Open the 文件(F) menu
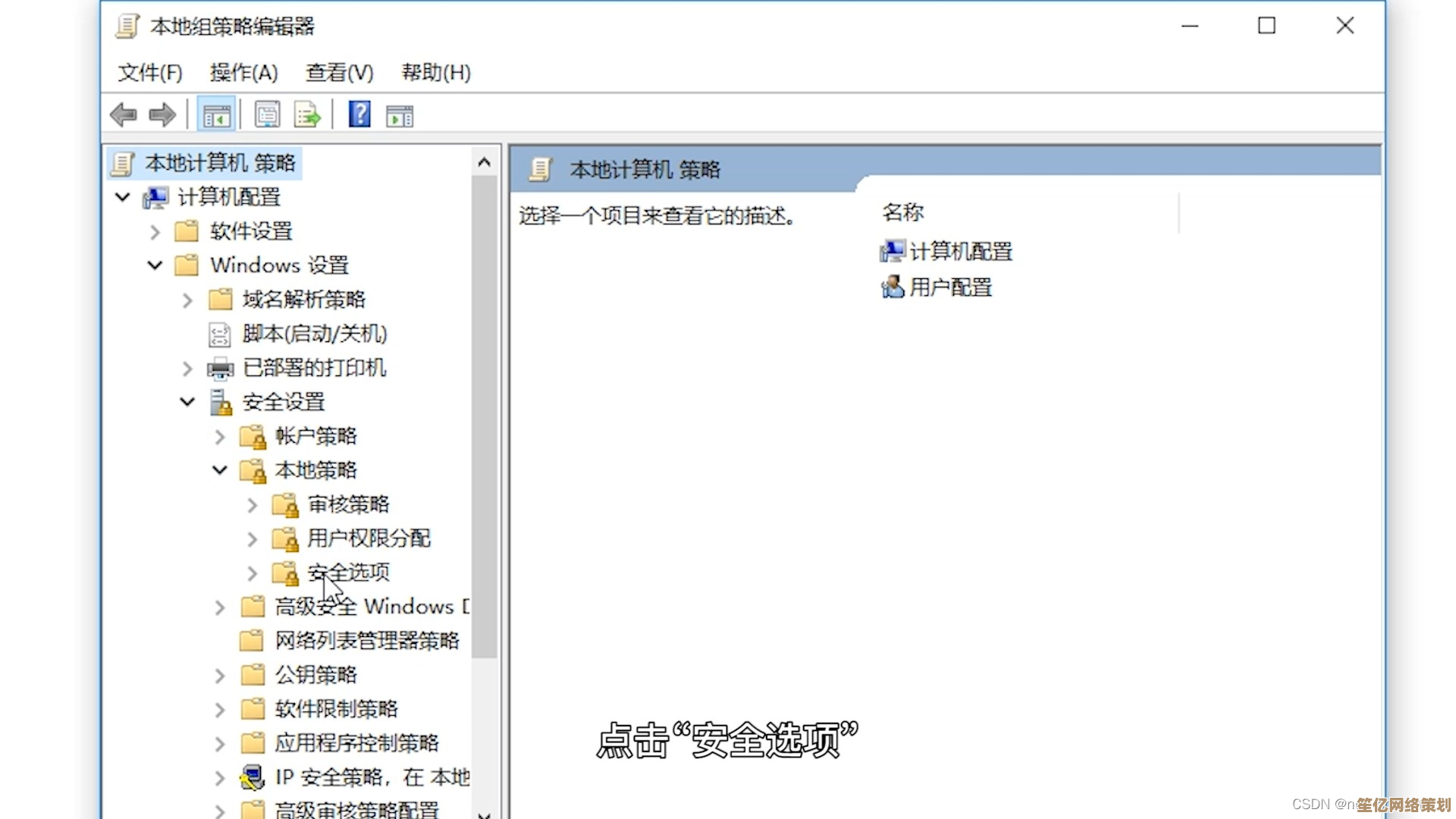 click(x=150, y=73)
